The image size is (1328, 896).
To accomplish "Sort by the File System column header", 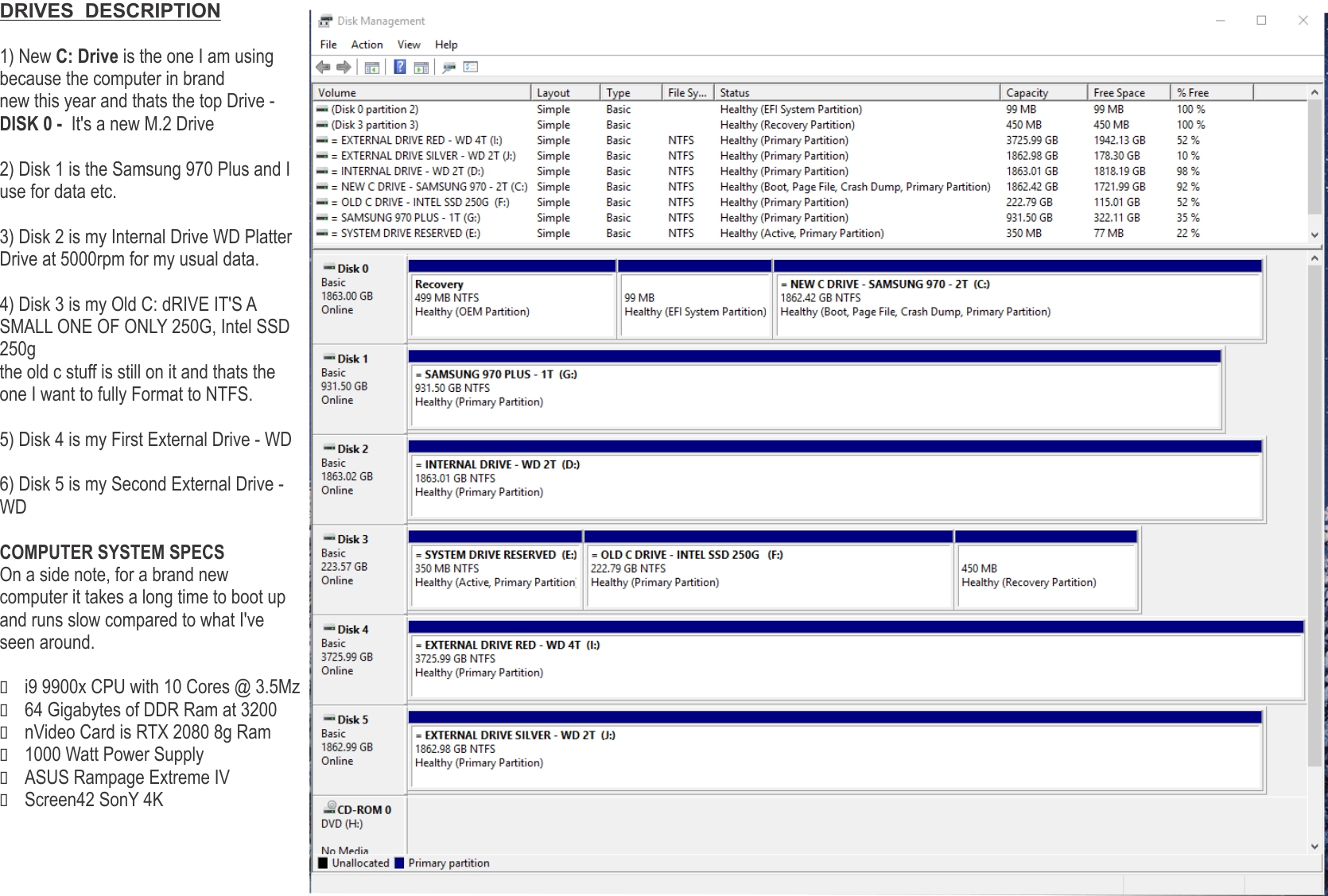I will pyautogui.click(x=688, y=93).
